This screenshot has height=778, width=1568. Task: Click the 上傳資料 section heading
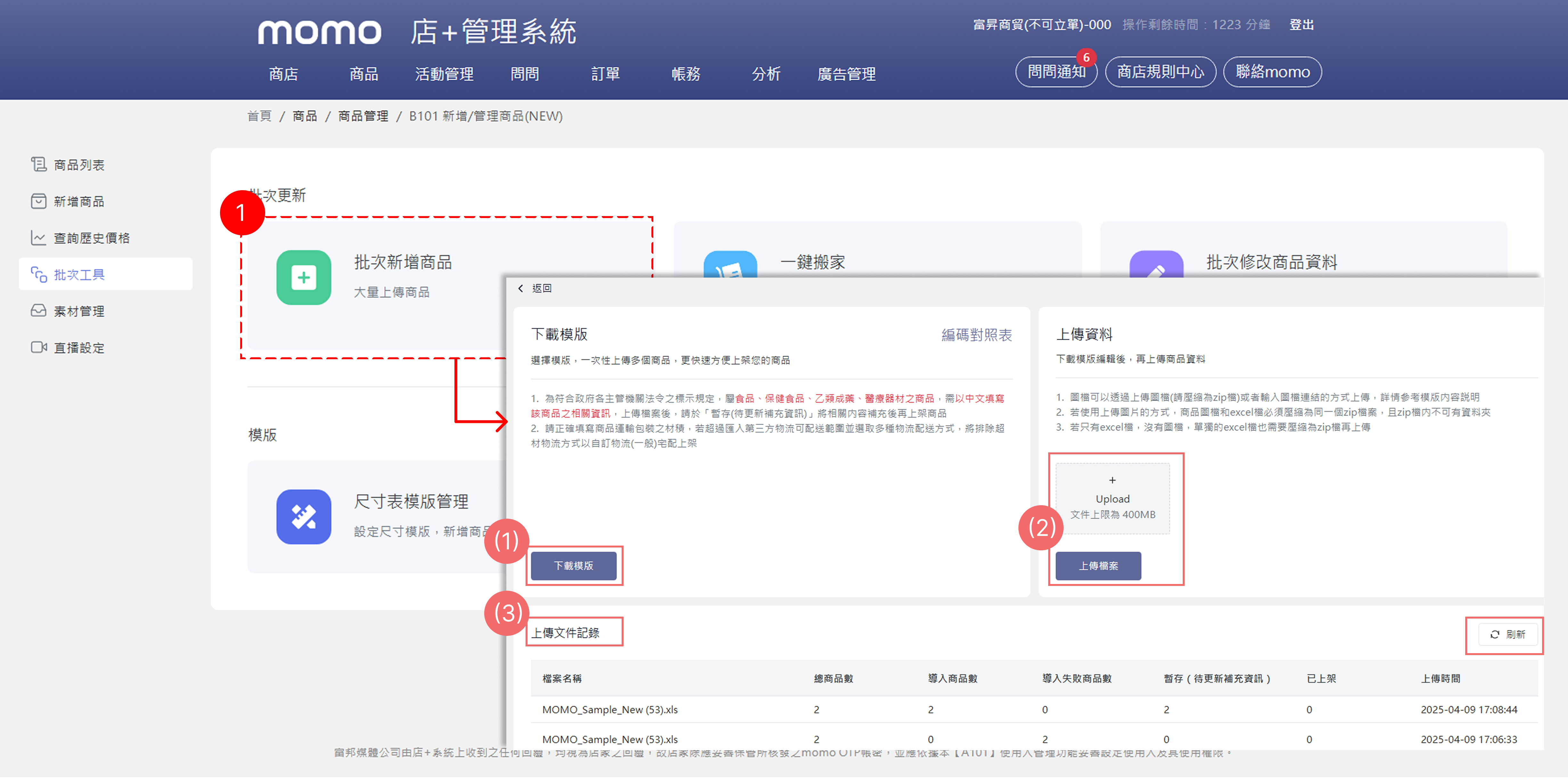[1084, 335]
